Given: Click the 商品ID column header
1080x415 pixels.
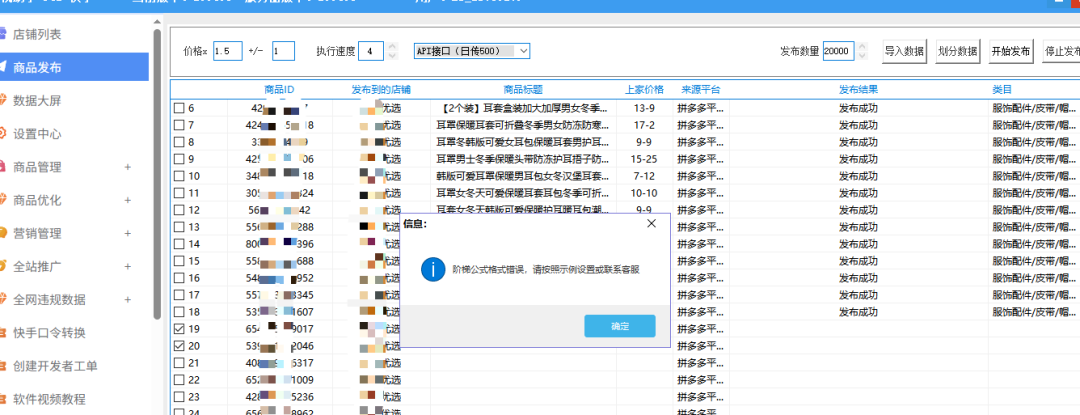Looking at the screenshot, I should tap(280, 89).
